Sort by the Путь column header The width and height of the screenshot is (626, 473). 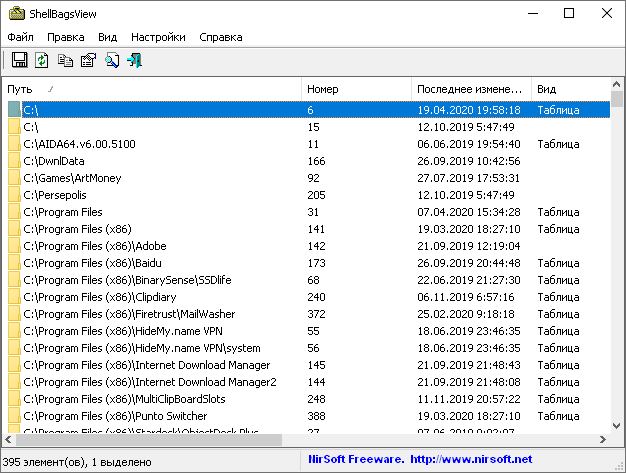click(152, 89)
